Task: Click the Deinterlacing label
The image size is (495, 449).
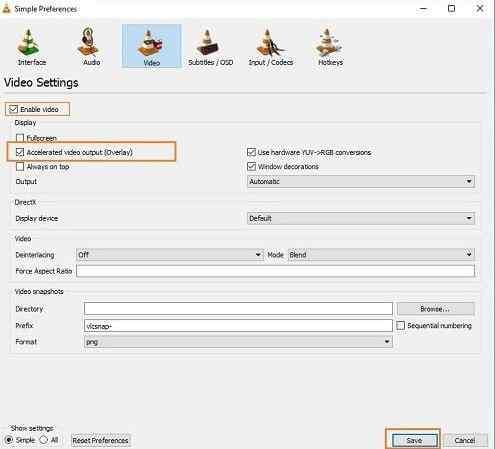Action: [x=35, y=255]
